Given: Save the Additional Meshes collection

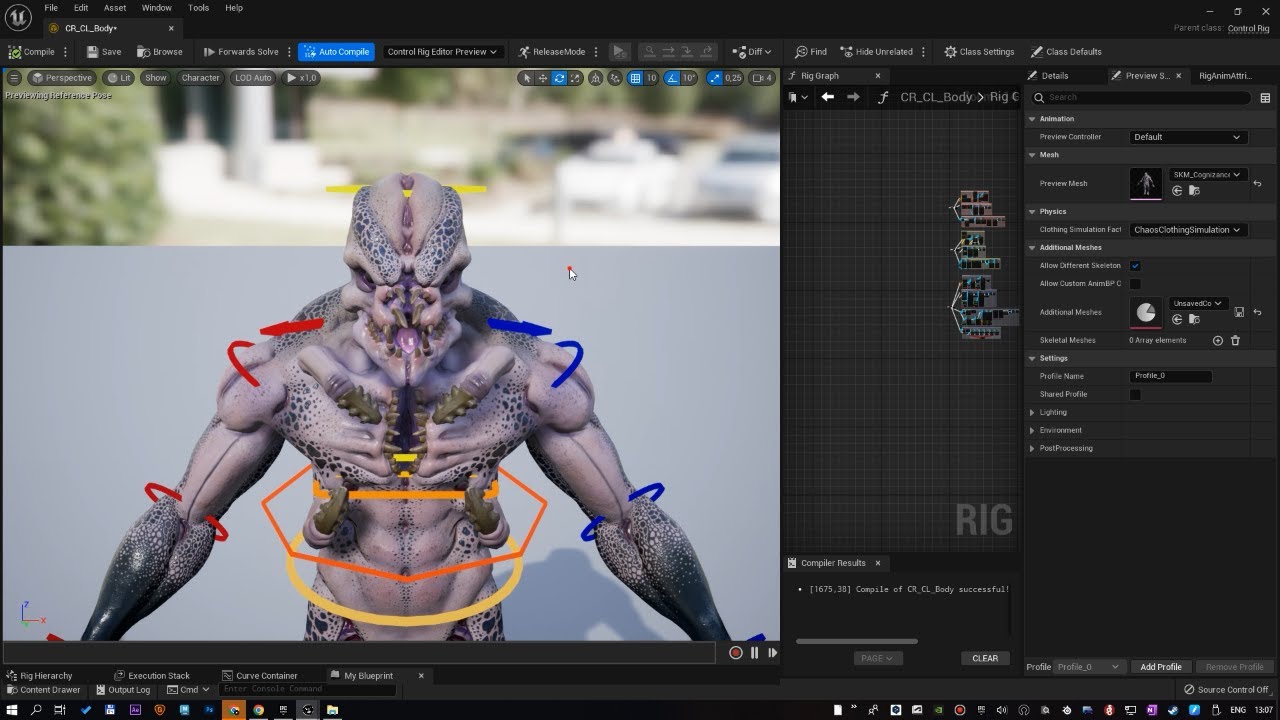Looking at the screenshot, I should coord(1240,312).
